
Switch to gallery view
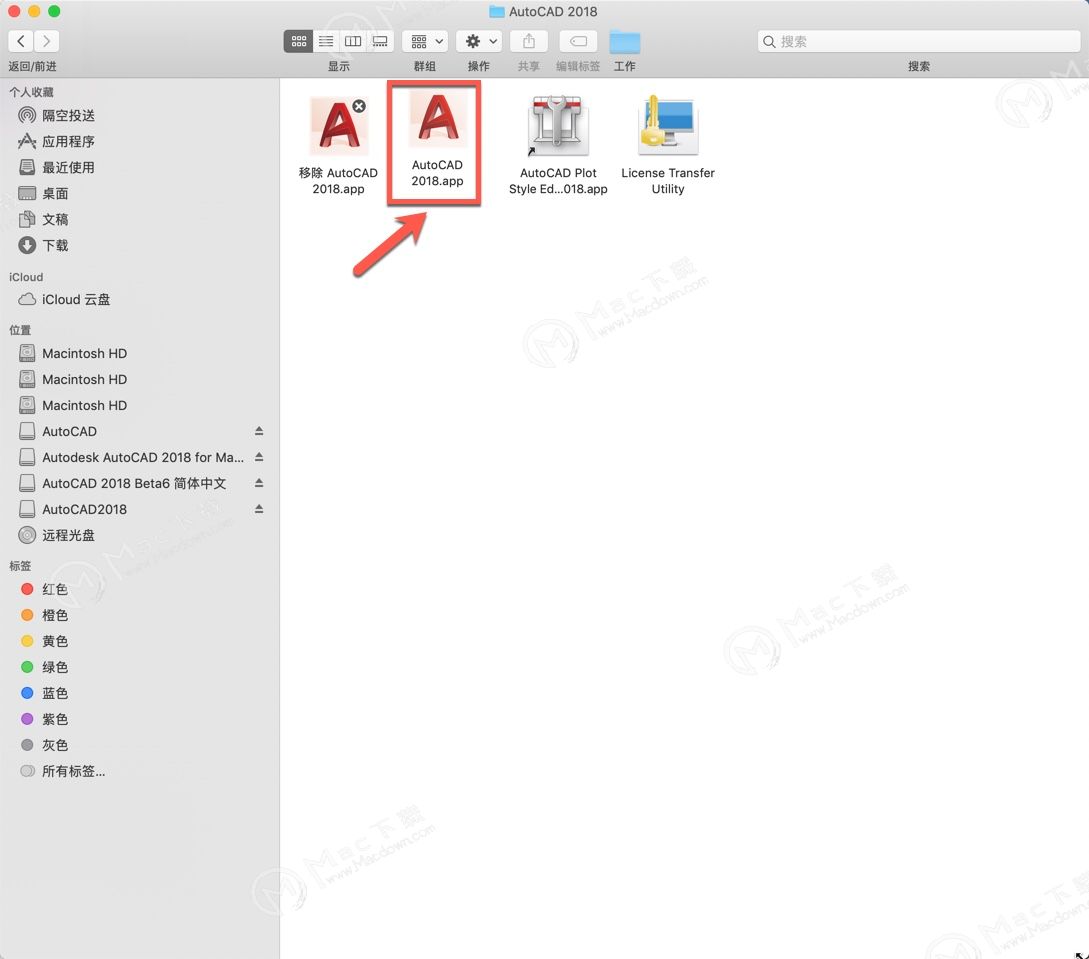[380, 41]
